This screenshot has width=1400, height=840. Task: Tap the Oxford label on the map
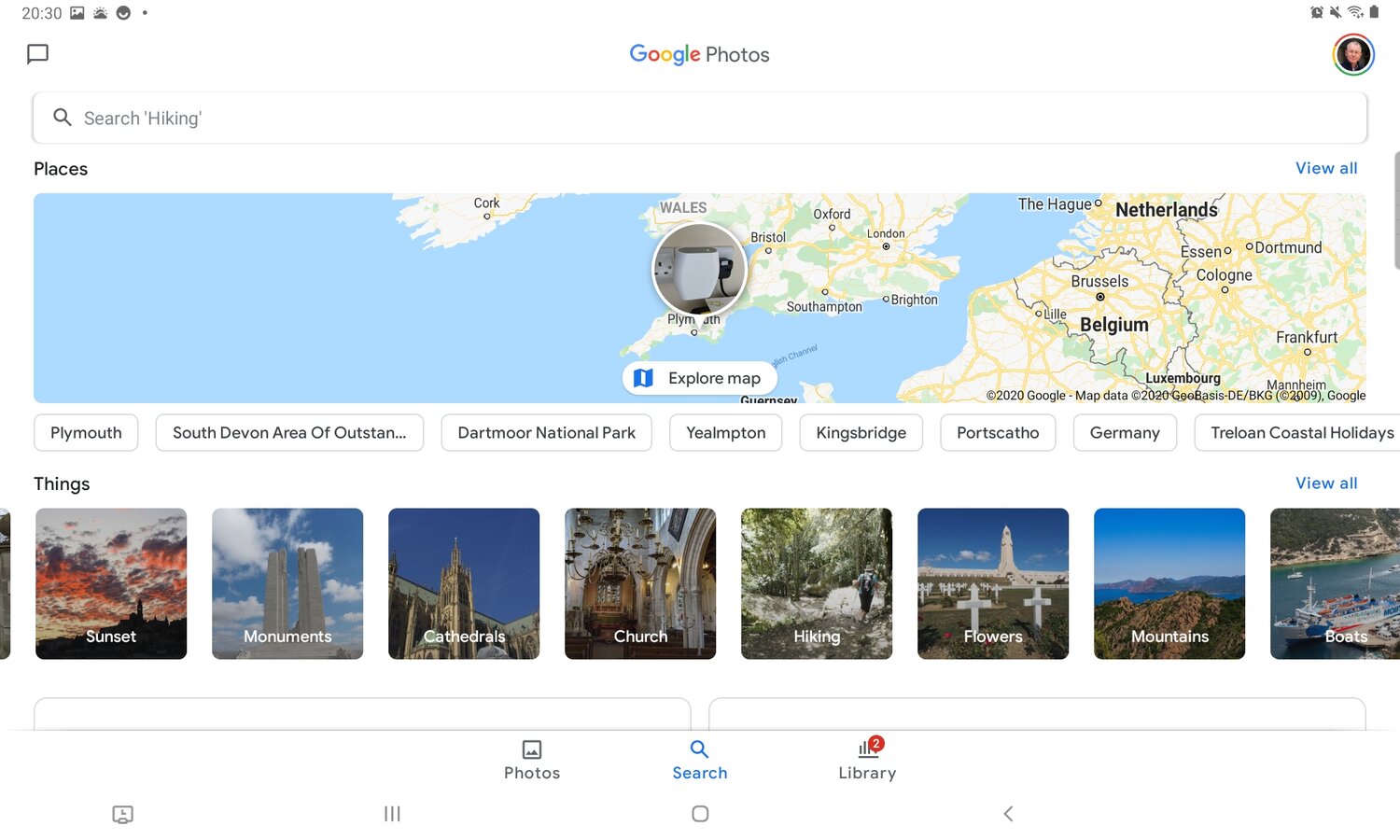pos(832,214)
